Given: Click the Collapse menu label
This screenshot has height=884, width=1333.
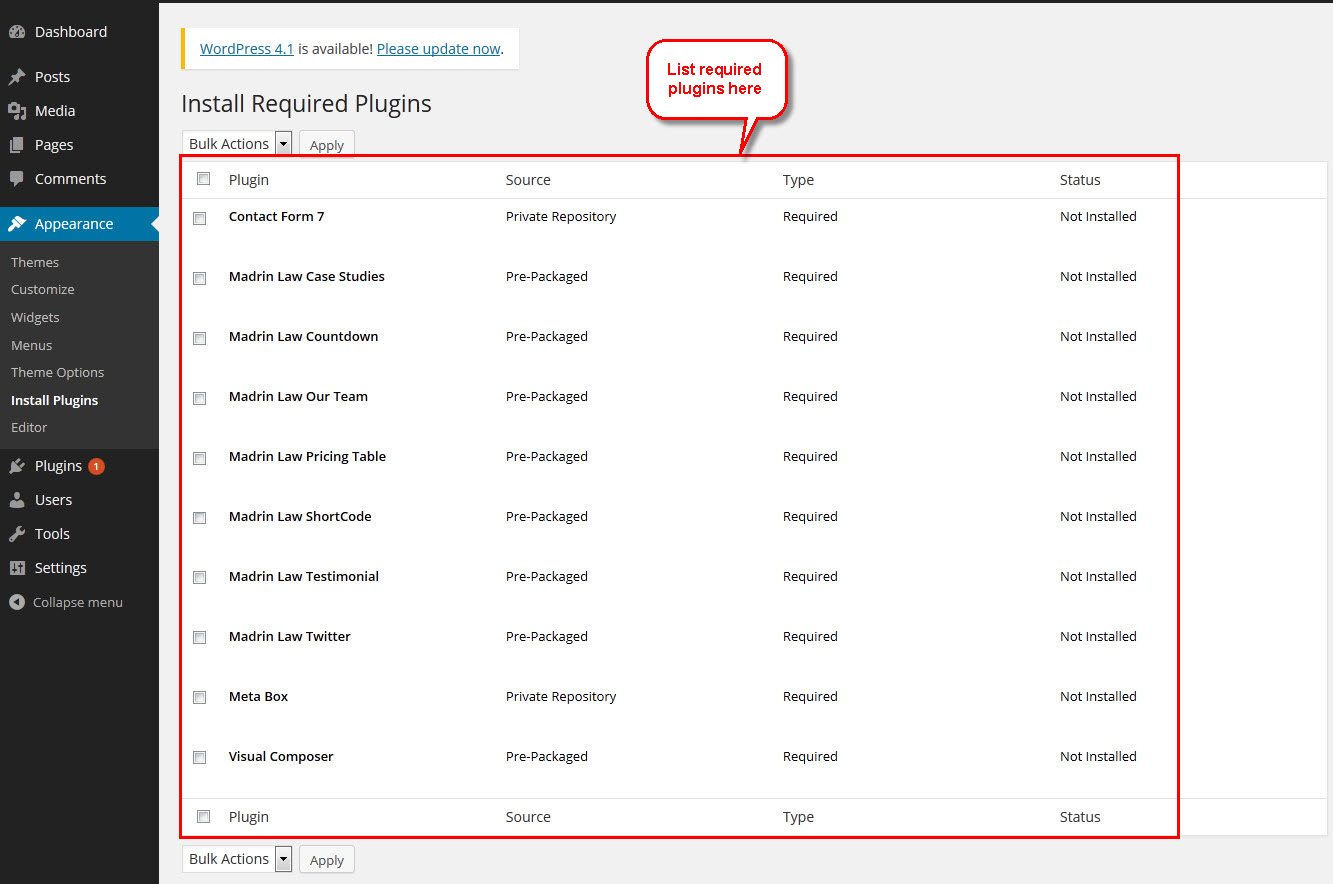Looking at the screenshot, I should pos(78,602).
